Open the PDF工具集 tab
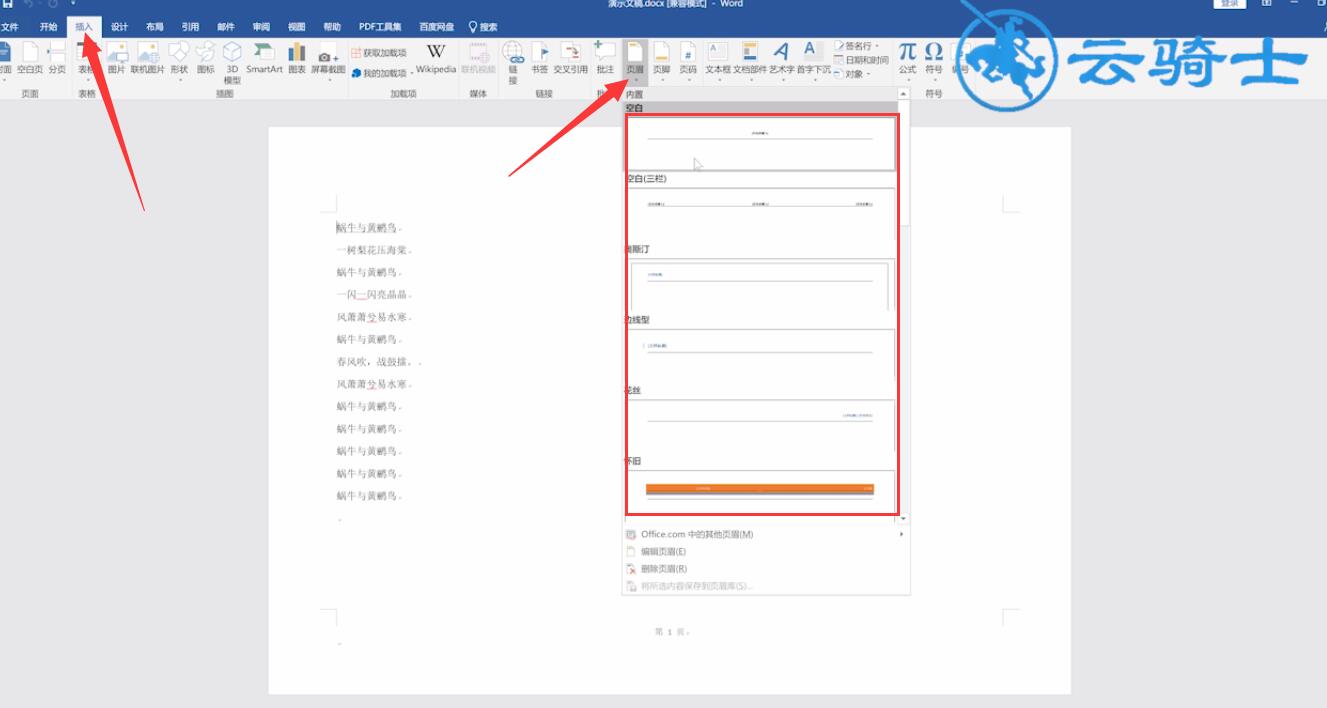The width and height of the screenshot is (1327, 708). 381,27
